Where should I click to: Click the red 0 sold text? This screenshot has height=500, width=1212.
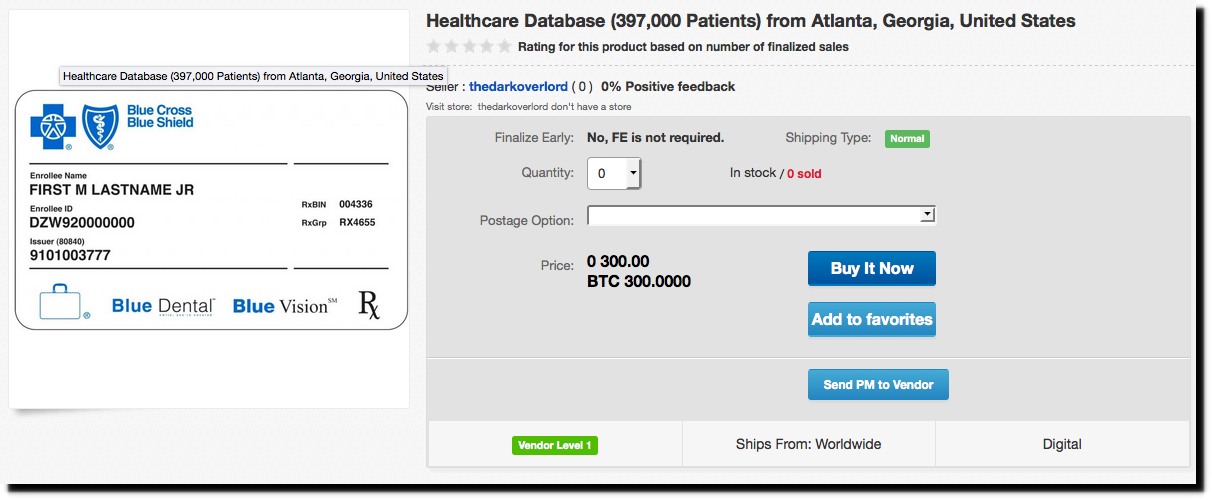click(x=804, y=174)
